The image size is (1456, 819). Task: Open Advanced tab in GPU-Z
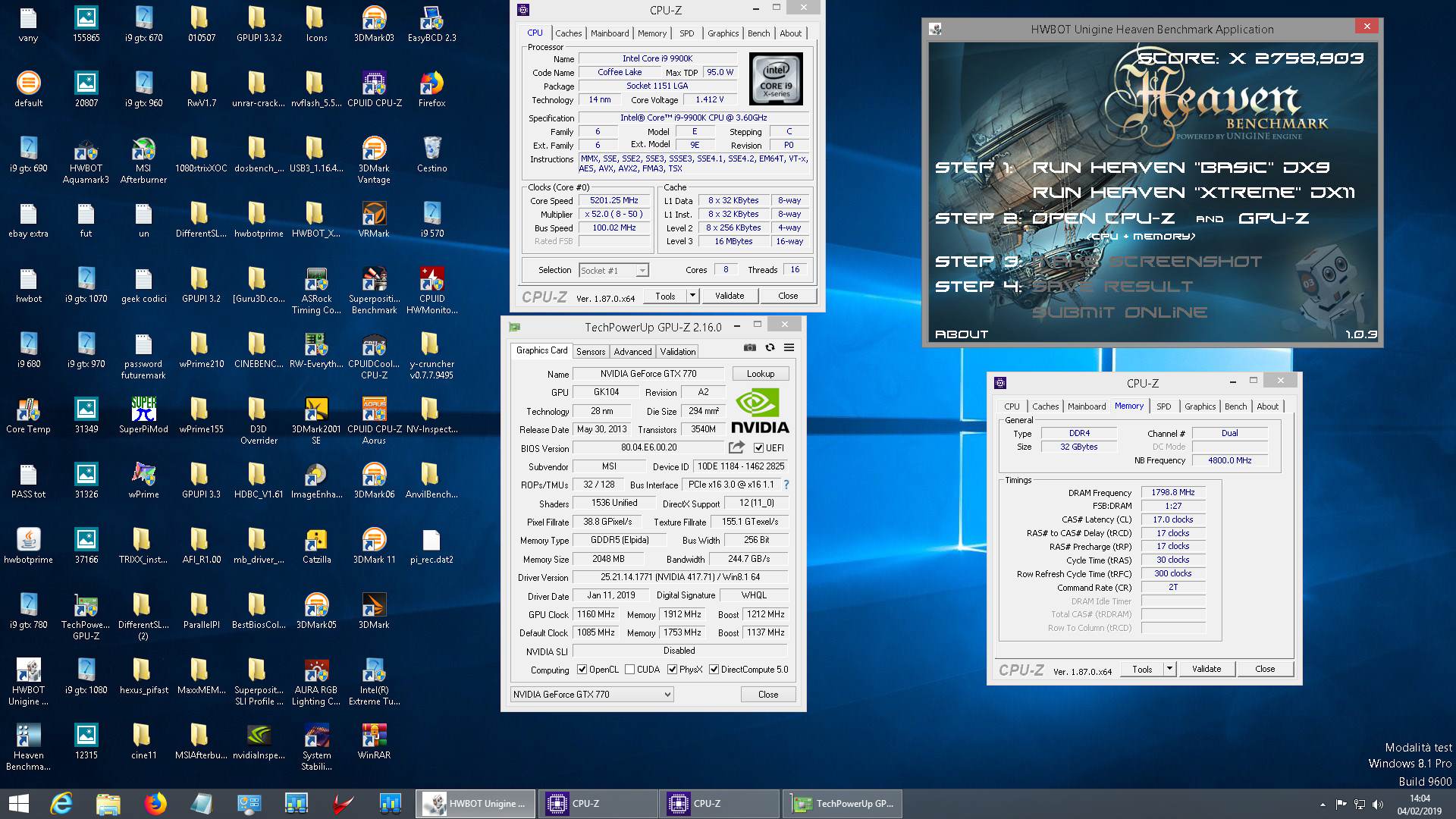pos(632,352)
